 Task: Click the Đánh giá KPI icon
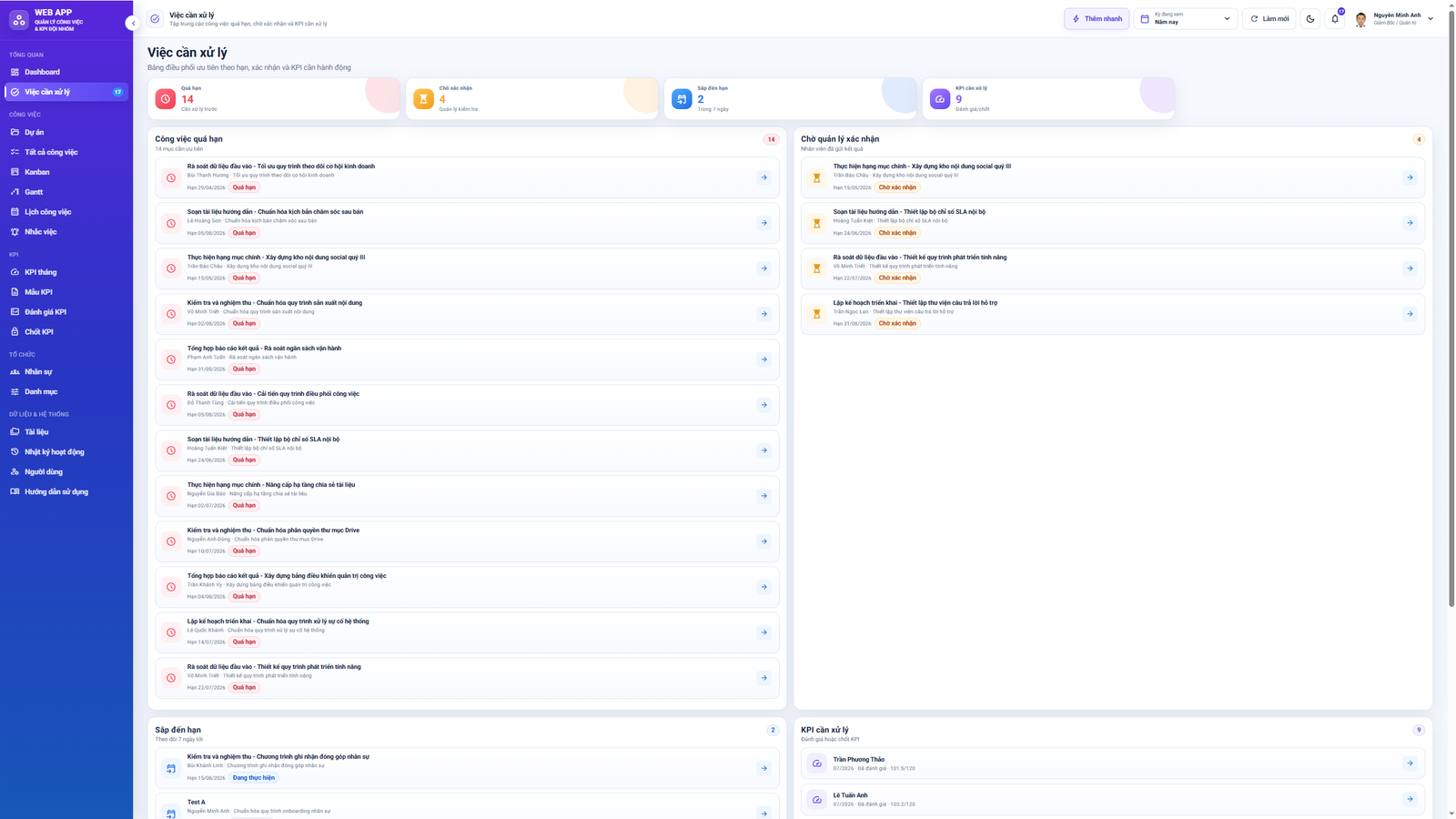(x=15, y=312)
